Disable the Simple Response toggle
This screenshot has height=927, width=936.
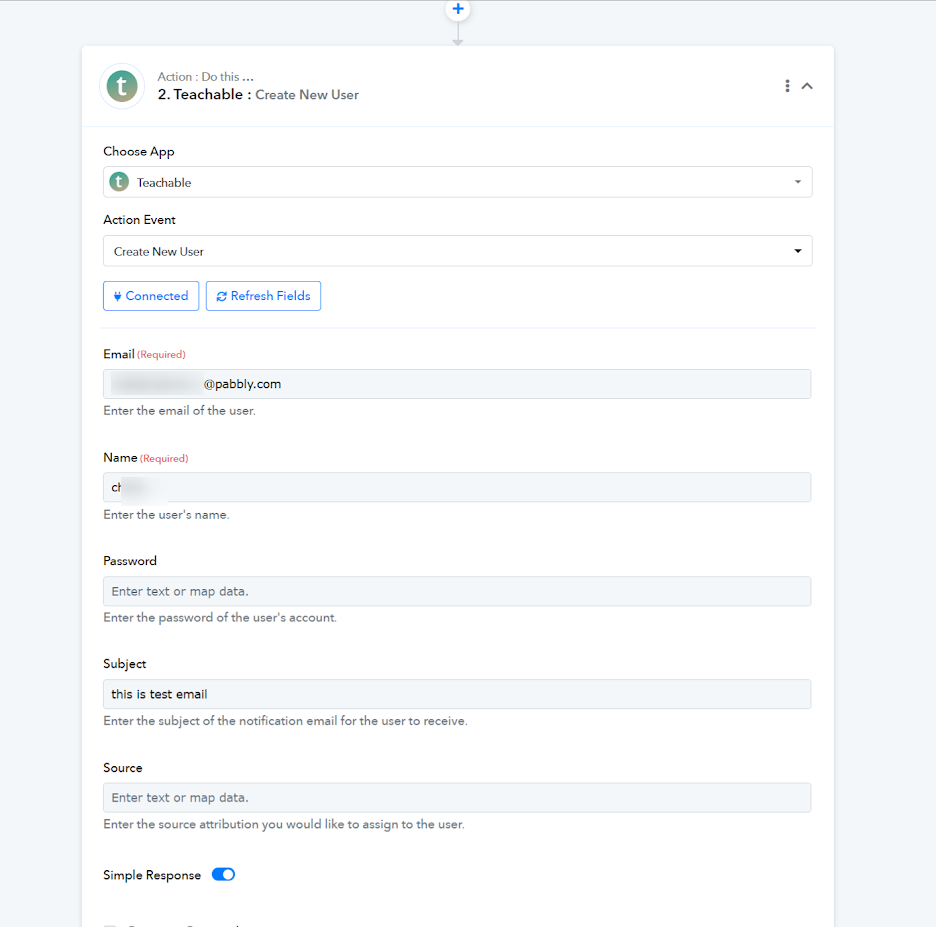(223, 875)
